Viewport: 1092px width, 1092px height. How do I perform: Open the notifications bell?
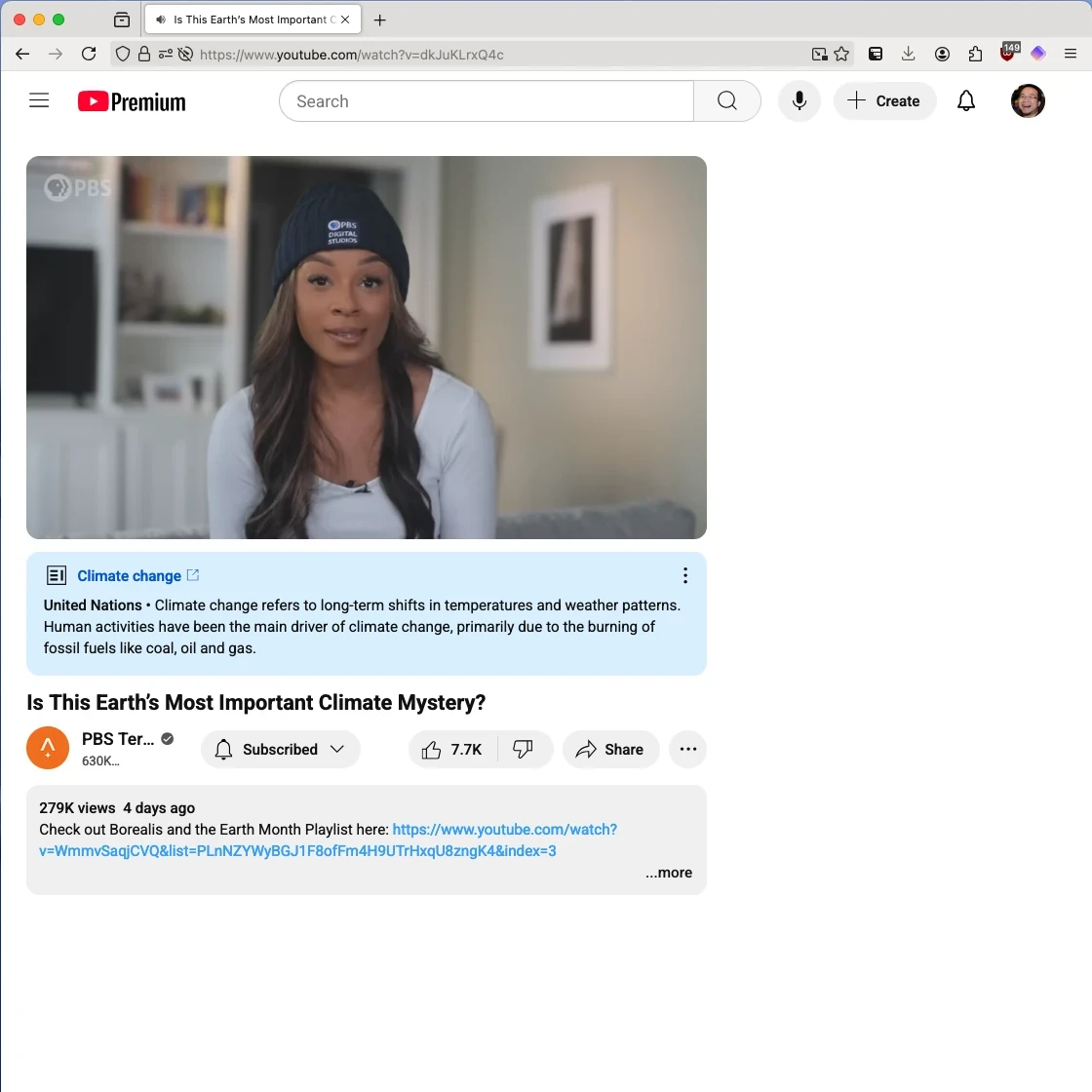point(965,101)
